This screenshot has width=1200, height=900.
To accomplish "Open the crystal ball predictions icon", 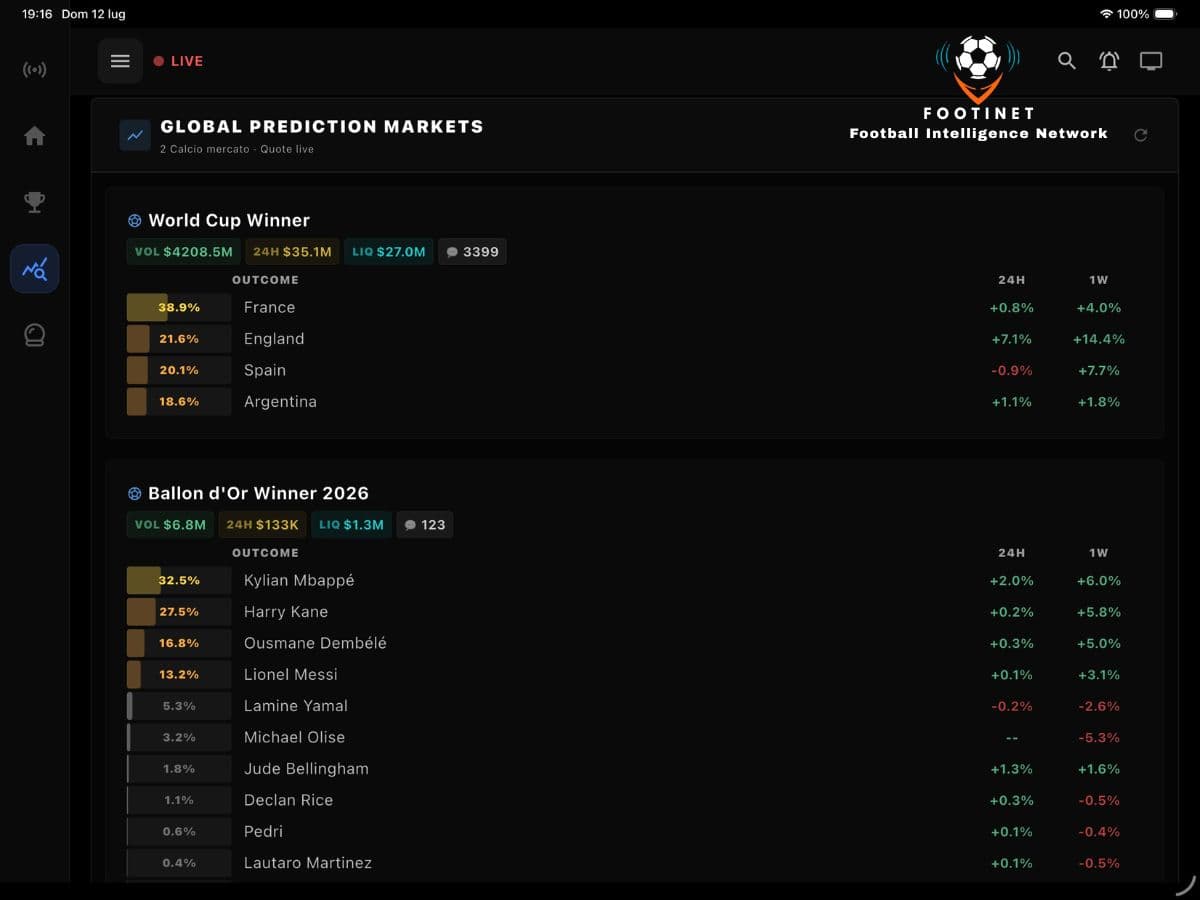I will [35, 335].
